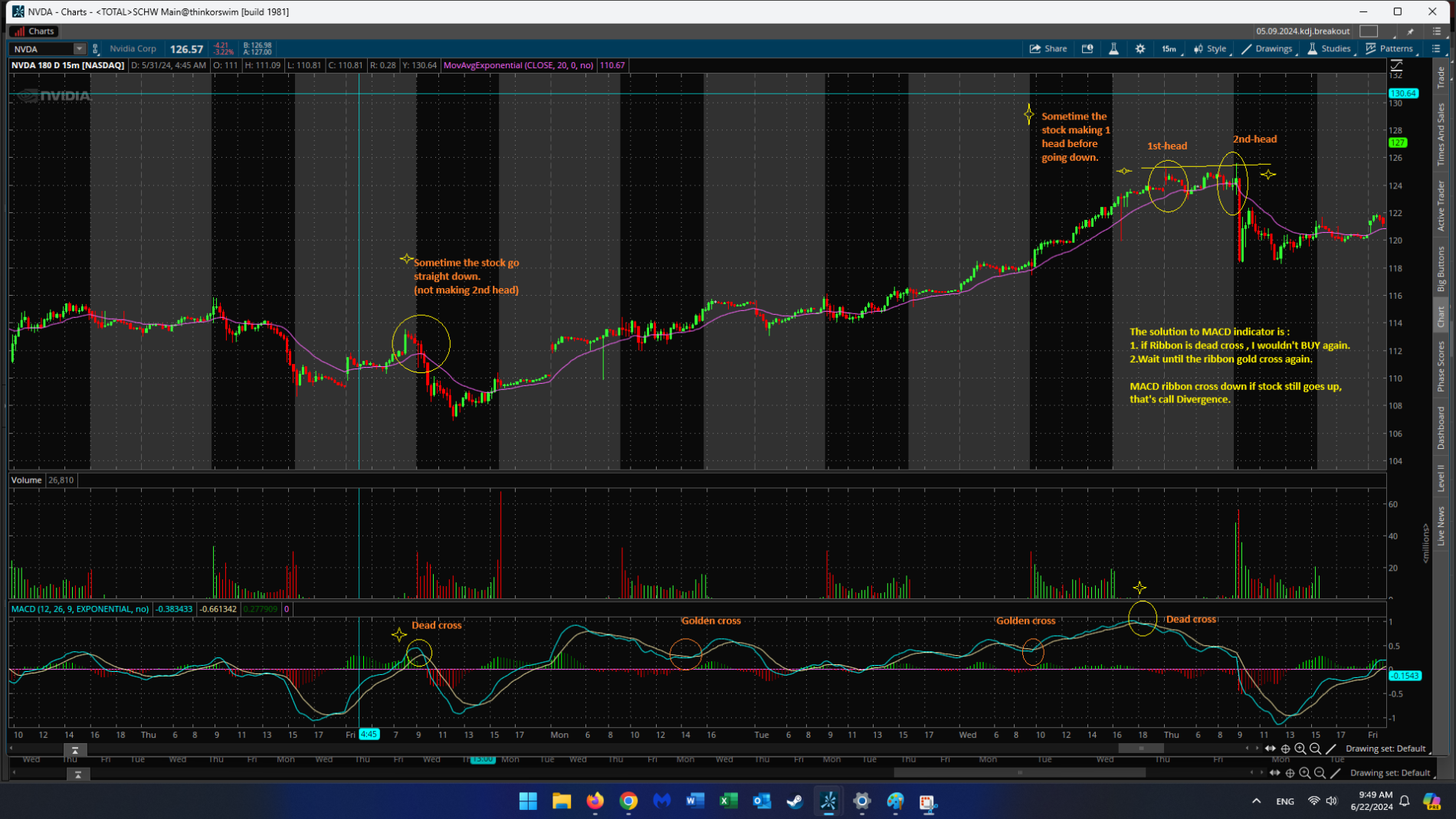Click the NVDA symbol input field
This screenshot has height=819, width=1456.
42,49
